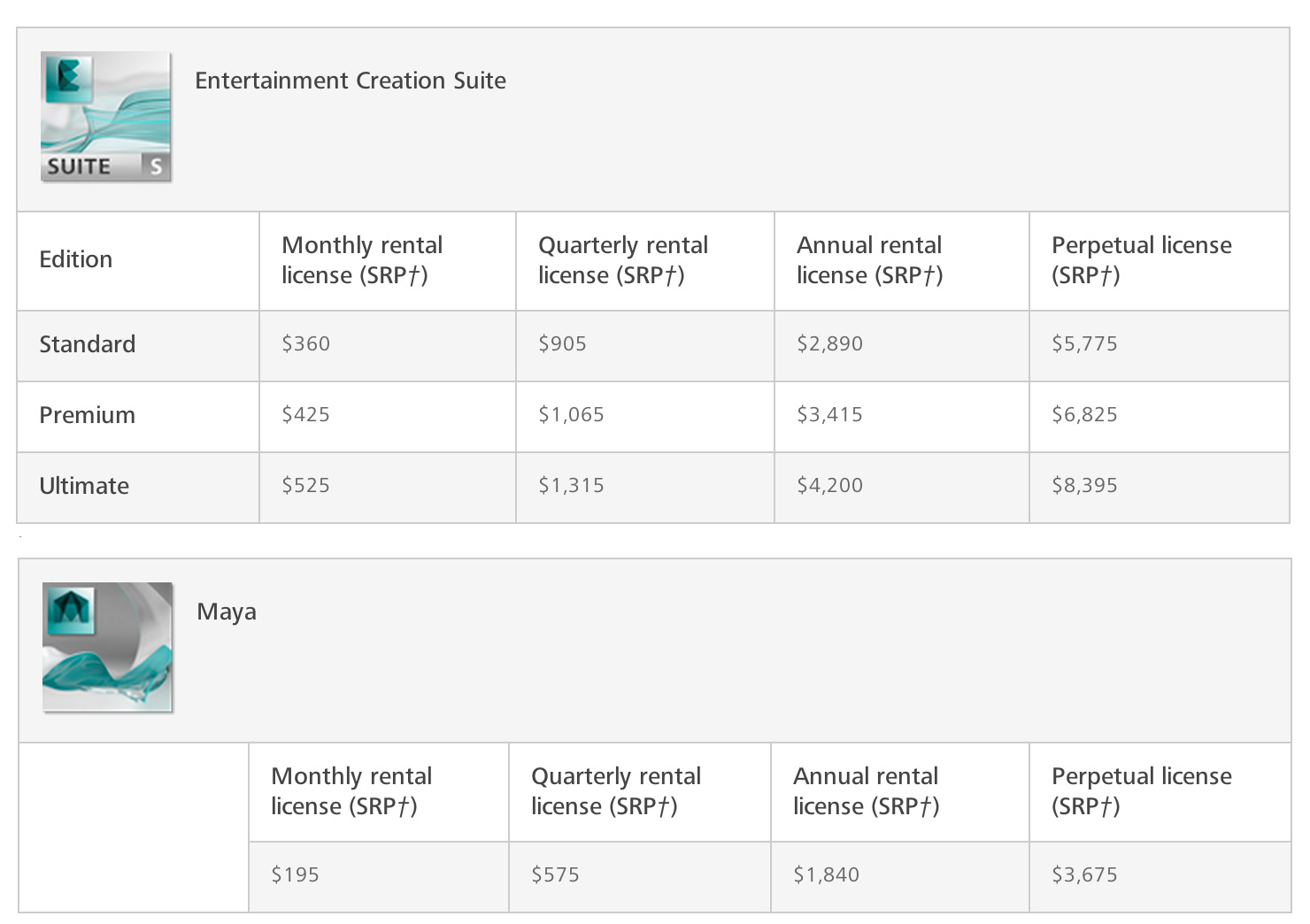Click the Standard quarterly price $905
The height and width of the screenshot is (924, 1310).
562,343
